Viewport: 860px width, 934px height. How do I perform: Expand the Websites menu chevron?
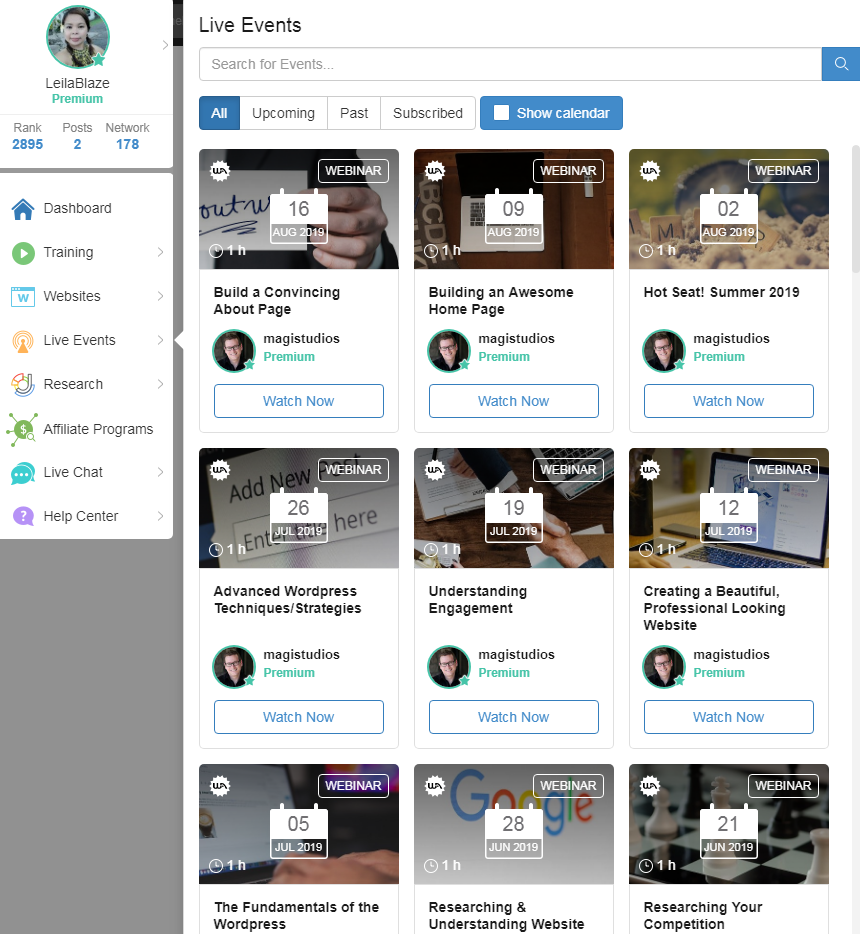coord(160,296)
